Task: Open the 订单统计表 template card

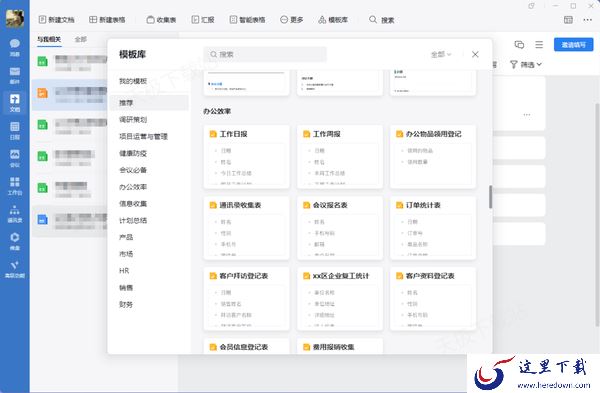Action: (x=433, y=228)
